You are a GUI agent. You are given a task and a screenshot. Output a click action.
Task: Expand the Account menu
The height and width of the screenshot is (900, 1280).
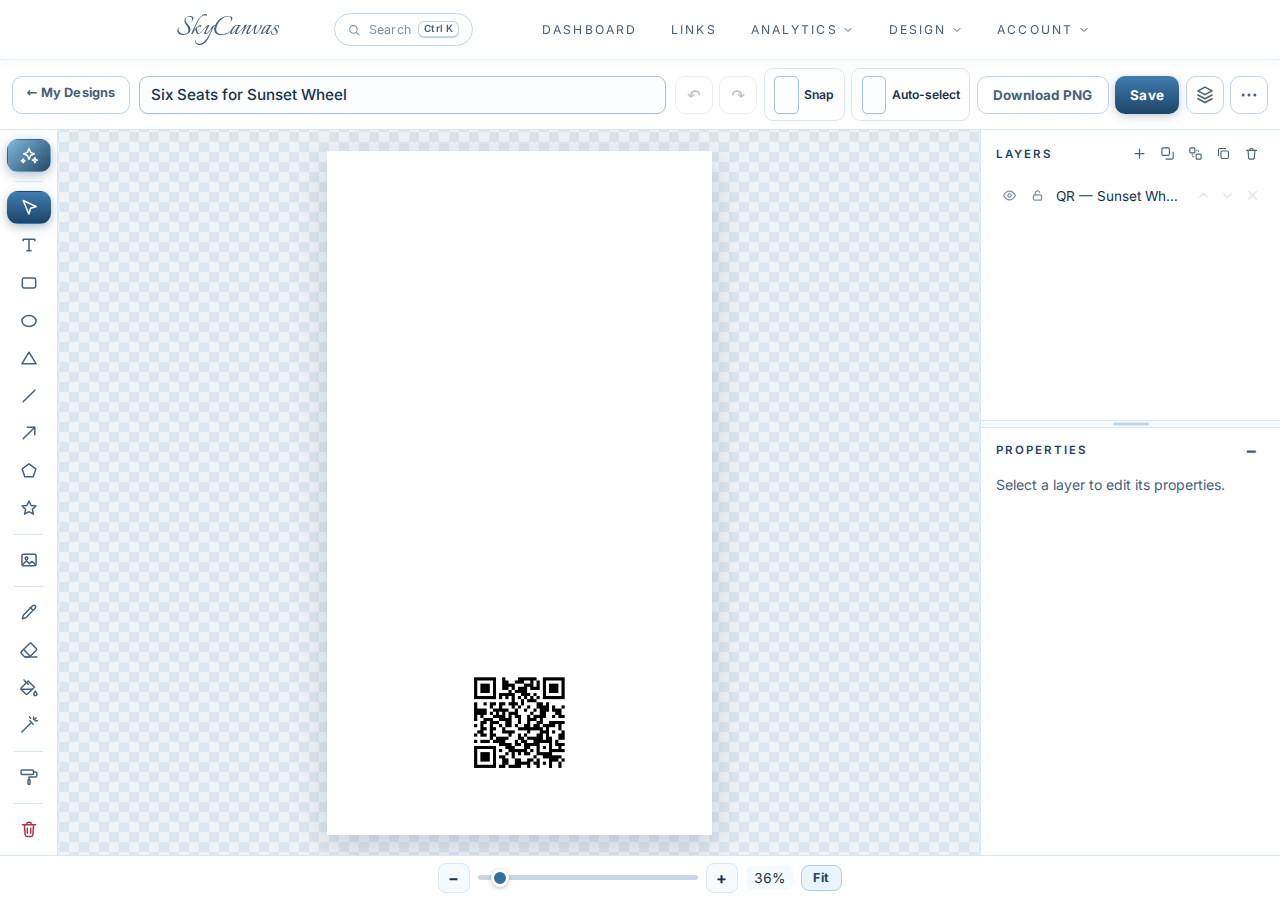point(1043,30)
